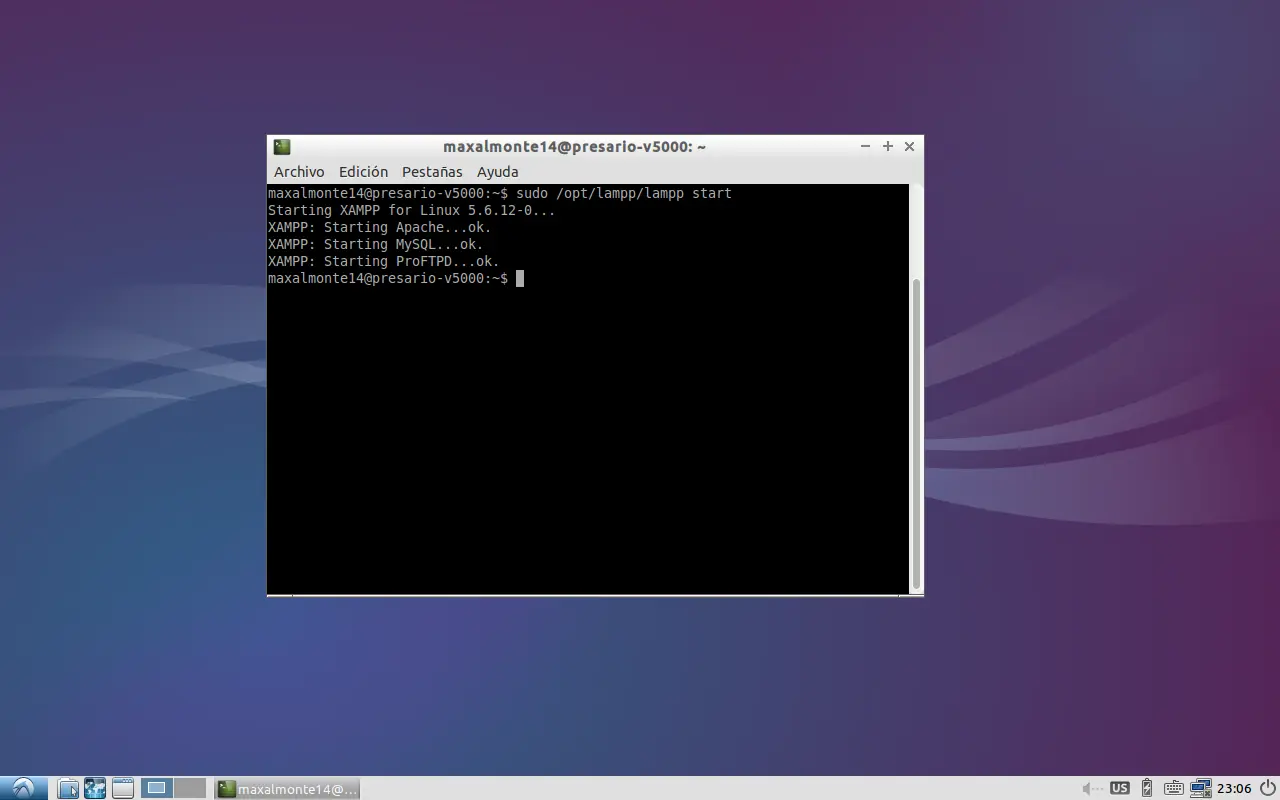Click the maxalmonte14@... taskbar window button
Image resolution: width=1280 pixels, height=800 pixels.
click(287, 789)
